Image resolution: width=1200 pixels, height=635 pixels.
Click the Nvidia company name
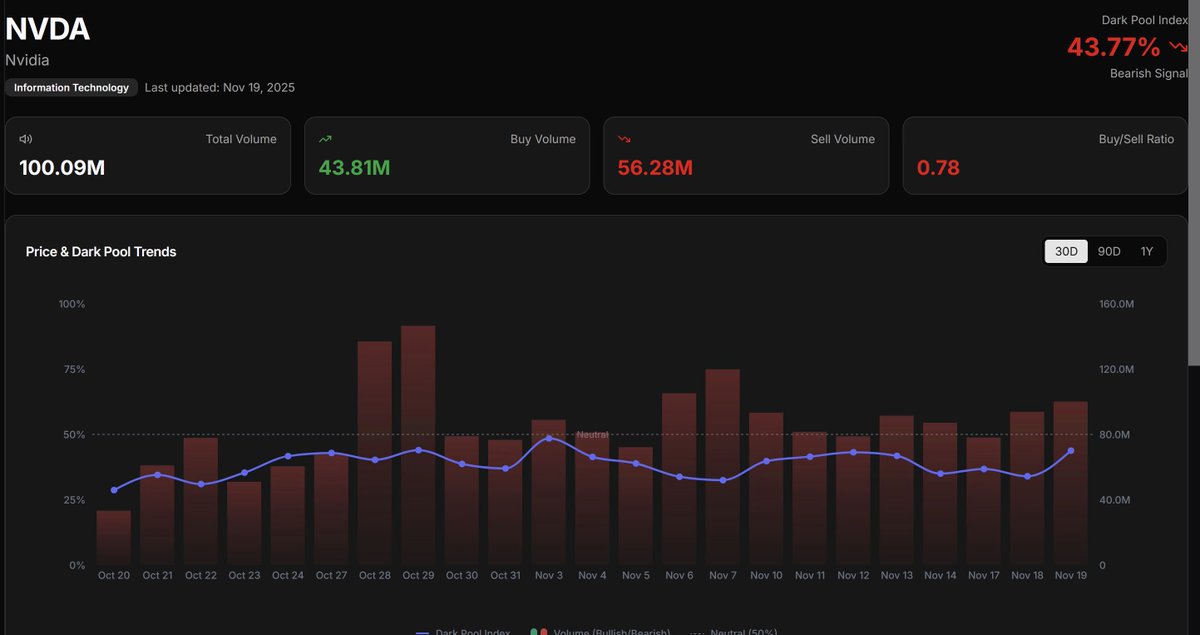point(27,60)
